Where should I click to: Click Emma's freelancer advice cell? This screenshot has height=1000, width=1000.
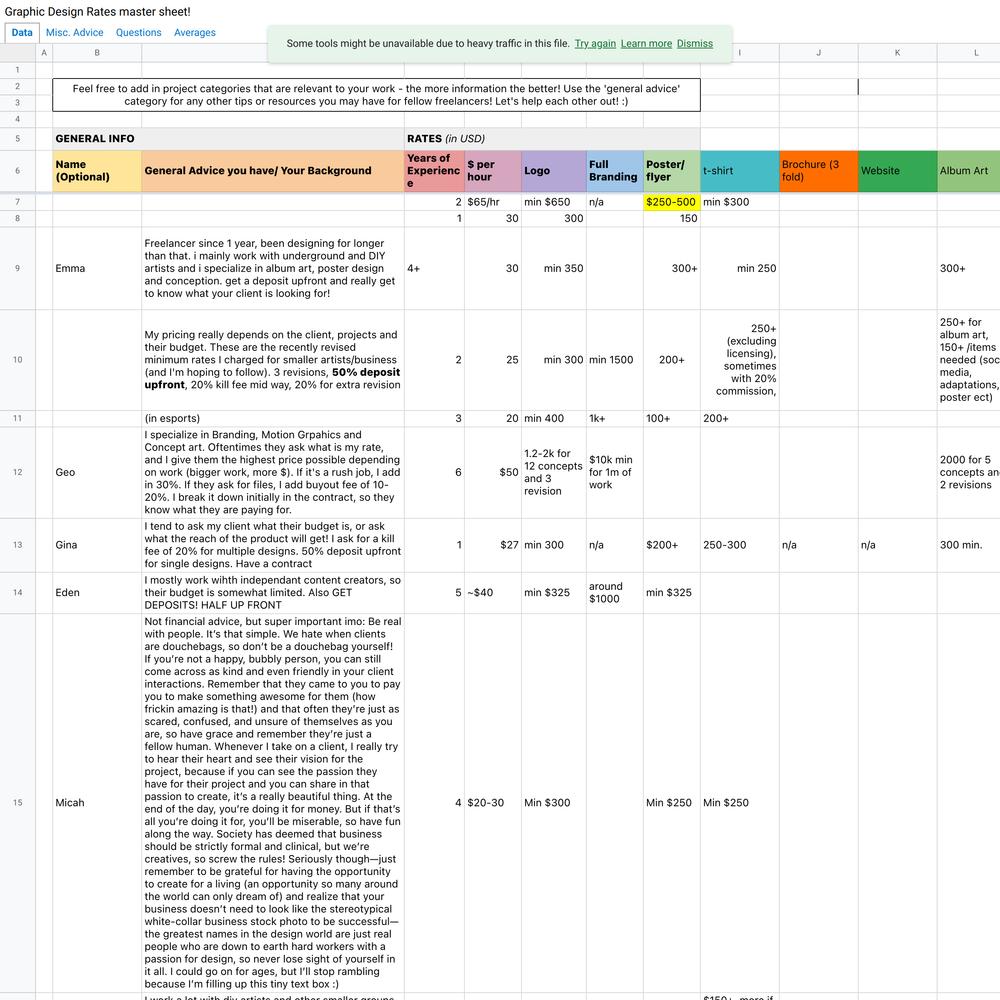(x=273, y=268)
